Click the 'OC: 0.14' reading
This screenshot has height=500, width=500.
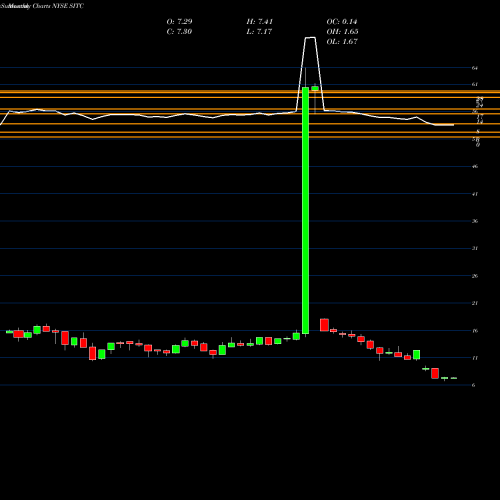coord(342,22)
